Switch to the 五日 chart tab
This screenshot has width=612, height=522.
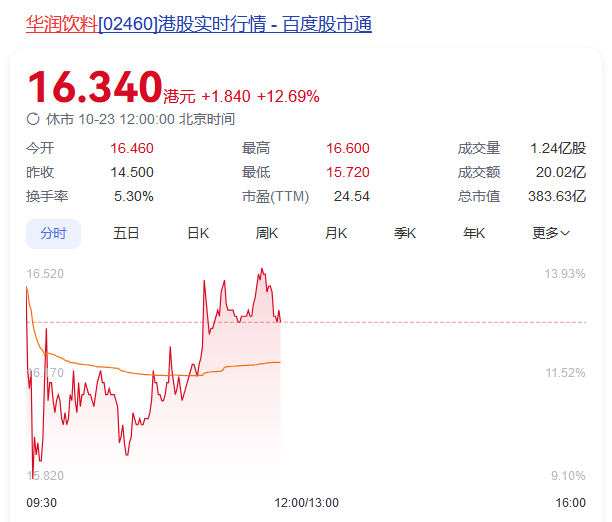(126, 233)
